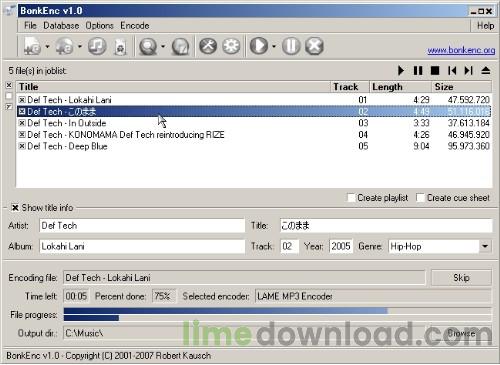Click the Artist field containing Def Tech
The width and height of the screenshot is (500, 365).
coord(142,226)
